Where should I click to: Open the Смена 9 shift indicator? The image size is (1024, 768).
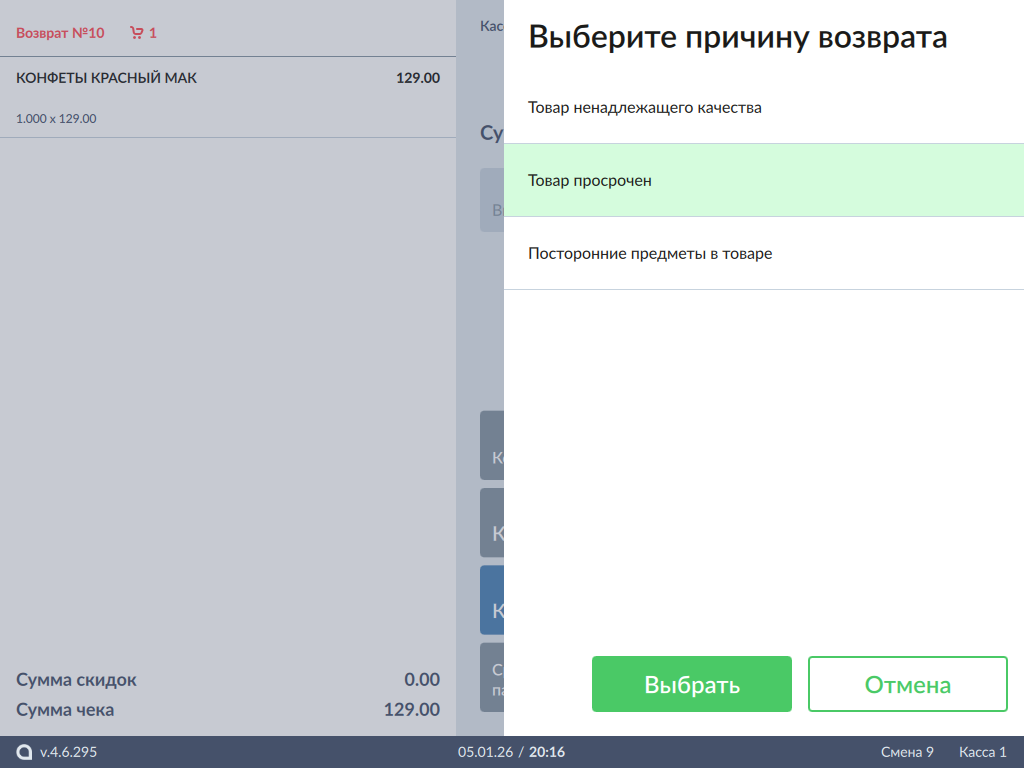tap(907, 752)
